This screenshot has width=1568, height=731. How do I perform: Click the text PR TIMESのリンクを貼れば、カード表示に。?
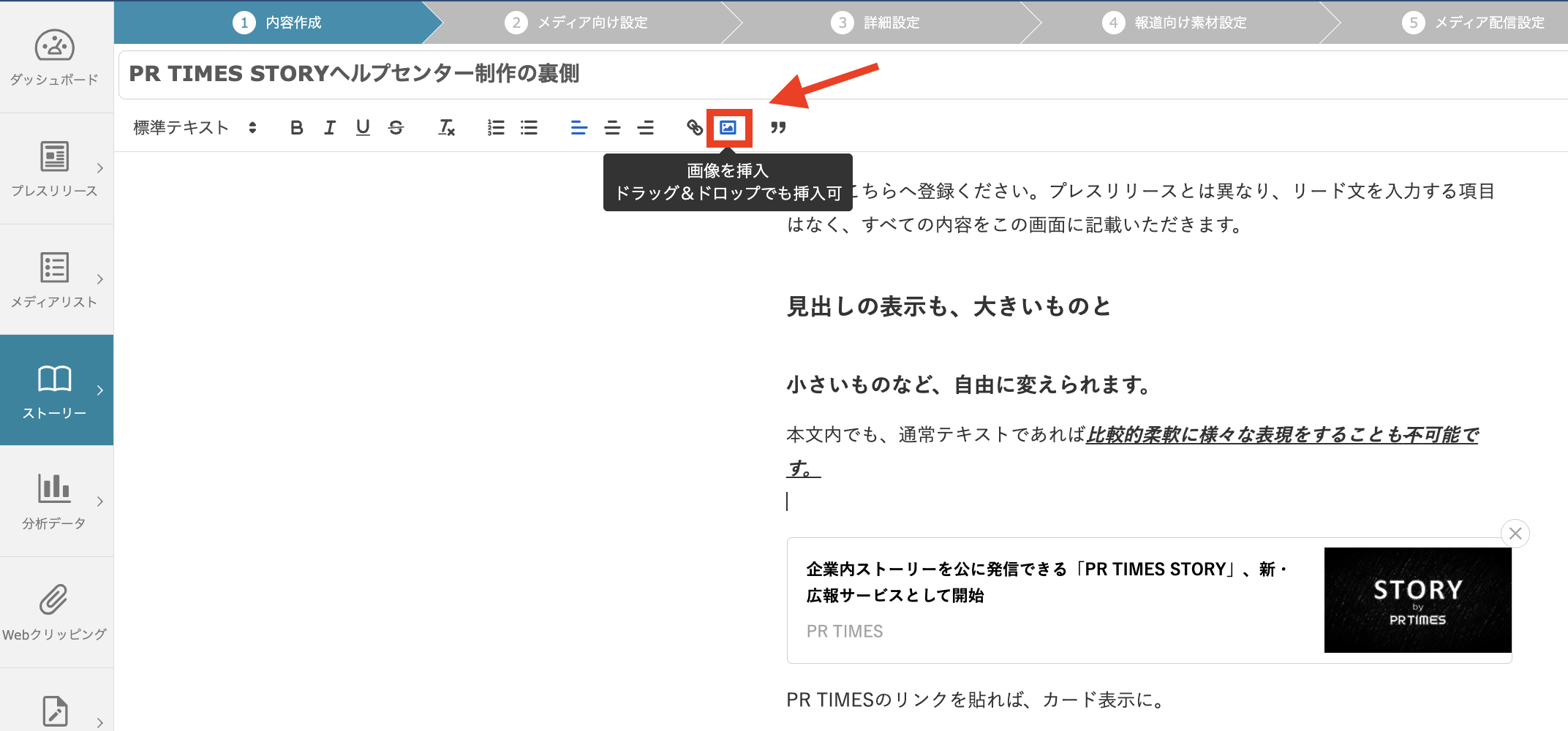click(975, 700)
